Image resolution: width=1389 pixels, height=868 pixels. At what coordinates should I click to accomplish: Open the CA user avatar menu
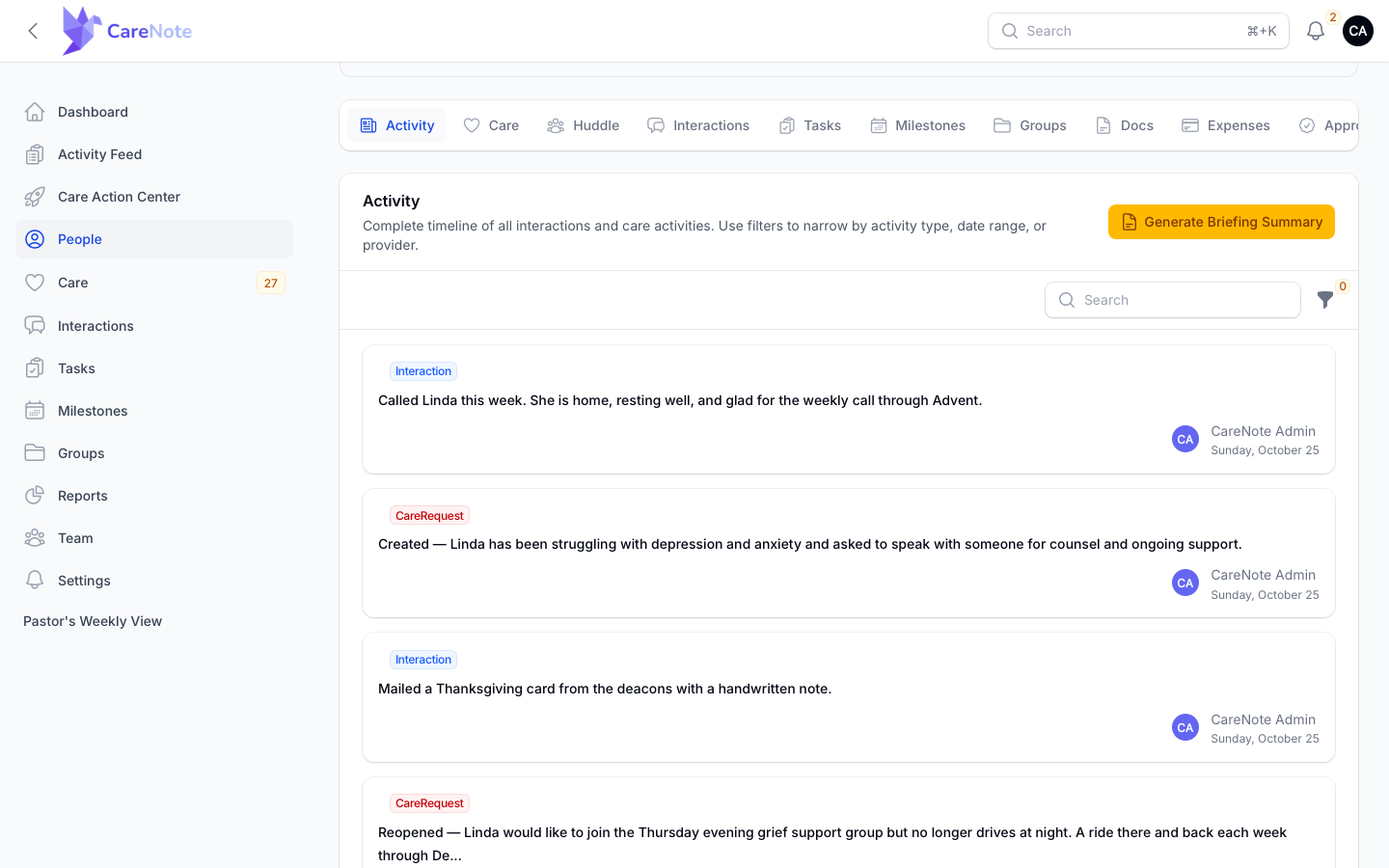click(1357, 31)
